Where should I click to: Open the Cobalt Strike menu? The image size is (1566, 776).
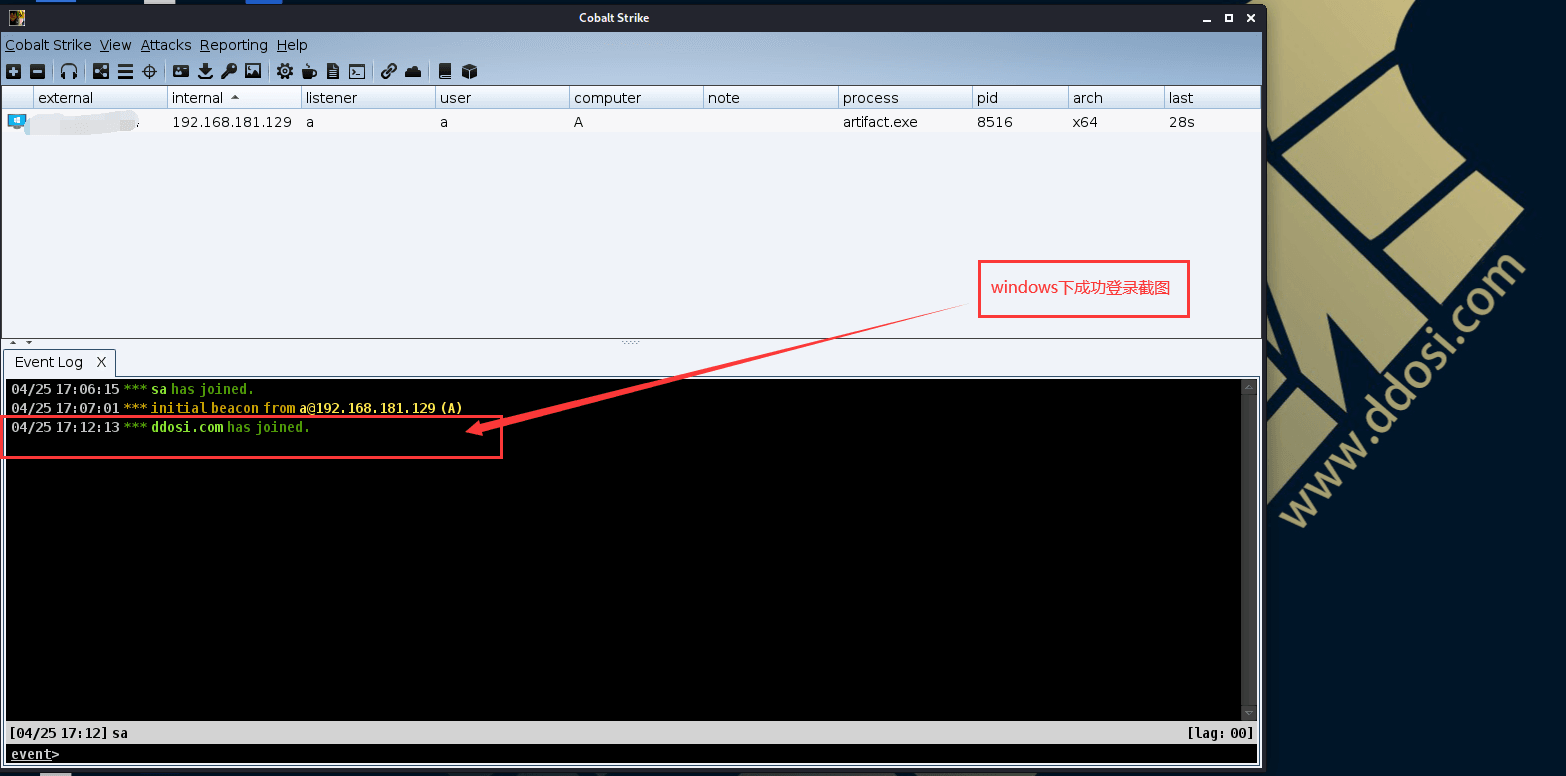tap(48, 45)
